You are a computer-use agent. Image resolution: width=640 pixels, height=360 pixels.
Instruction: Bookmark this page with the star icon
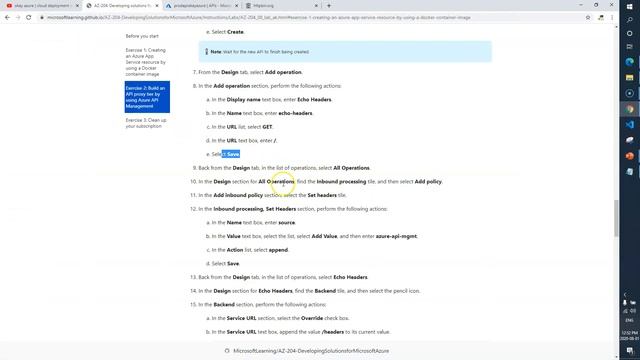[x=588, y=18]
